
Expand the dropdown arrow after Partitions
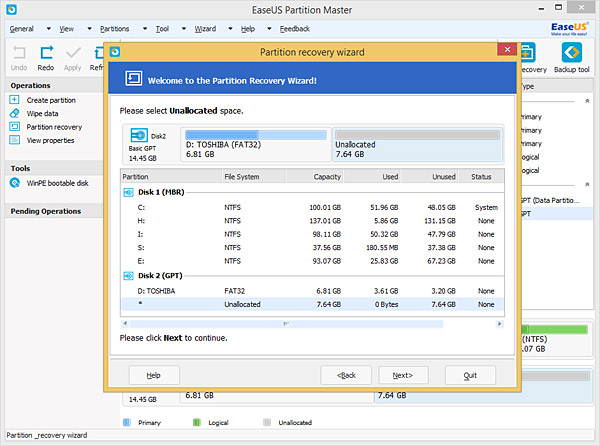pos(145,29)
